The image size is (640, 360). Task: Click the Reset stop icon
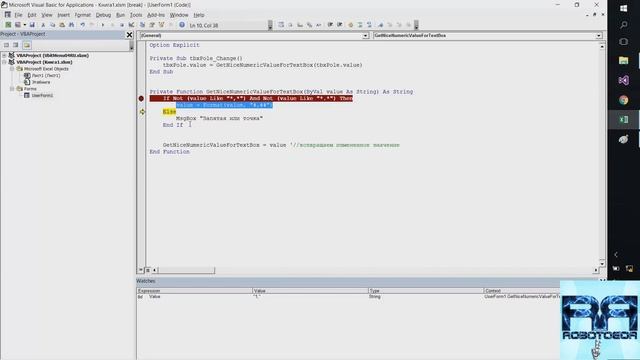coord(122,25)
